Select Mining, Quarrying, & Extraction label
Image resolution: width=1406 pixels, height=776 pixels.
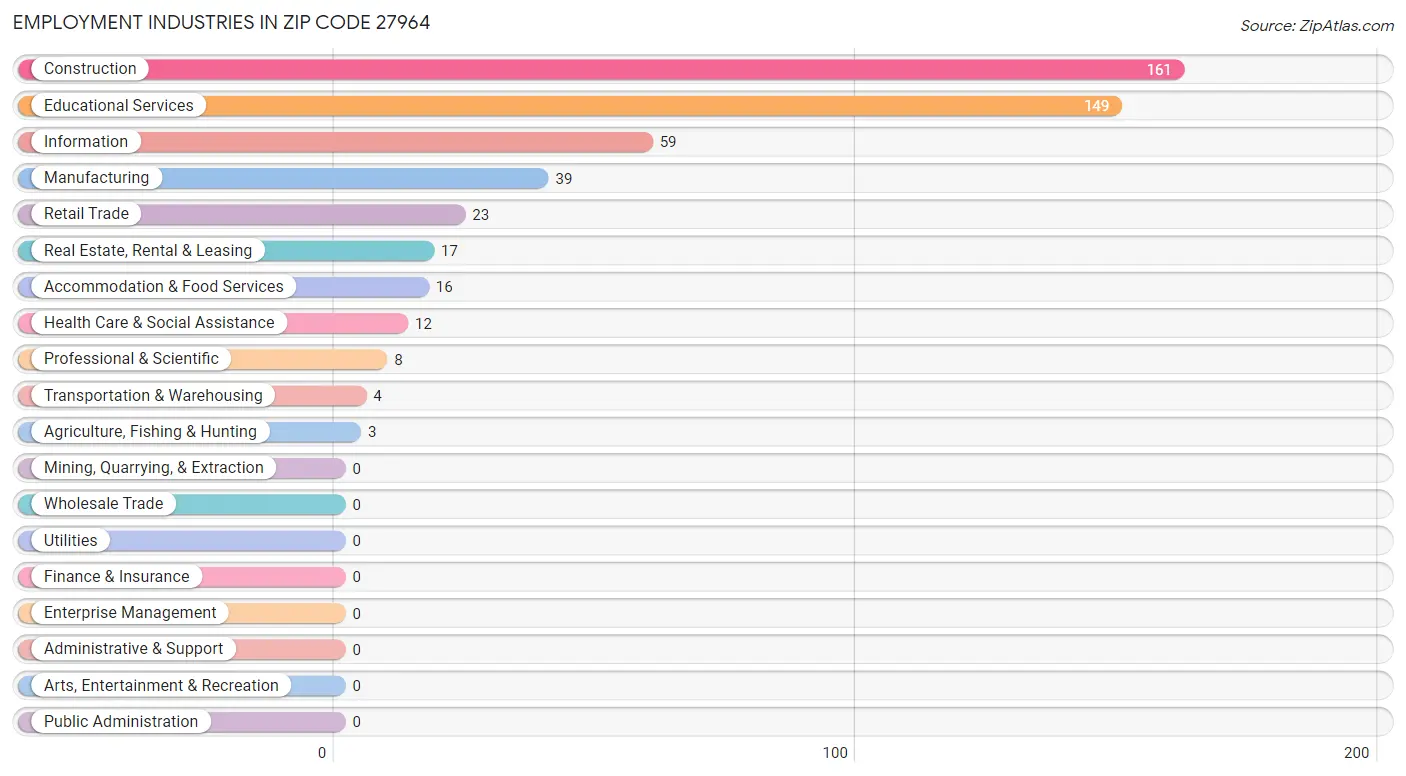[154, 468]
